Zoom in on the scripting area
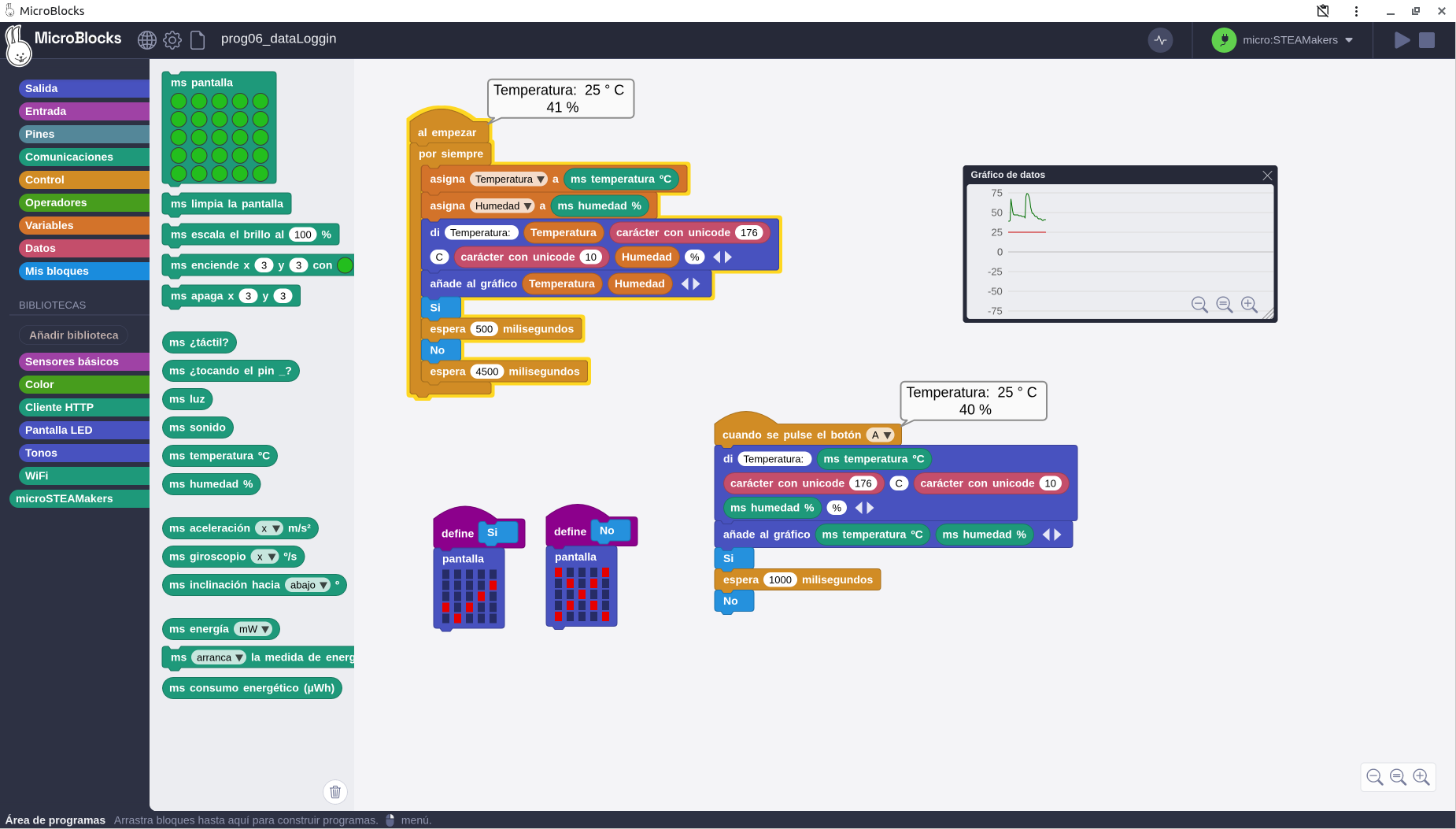1456x829 pixels. [x=1421, y=777]
